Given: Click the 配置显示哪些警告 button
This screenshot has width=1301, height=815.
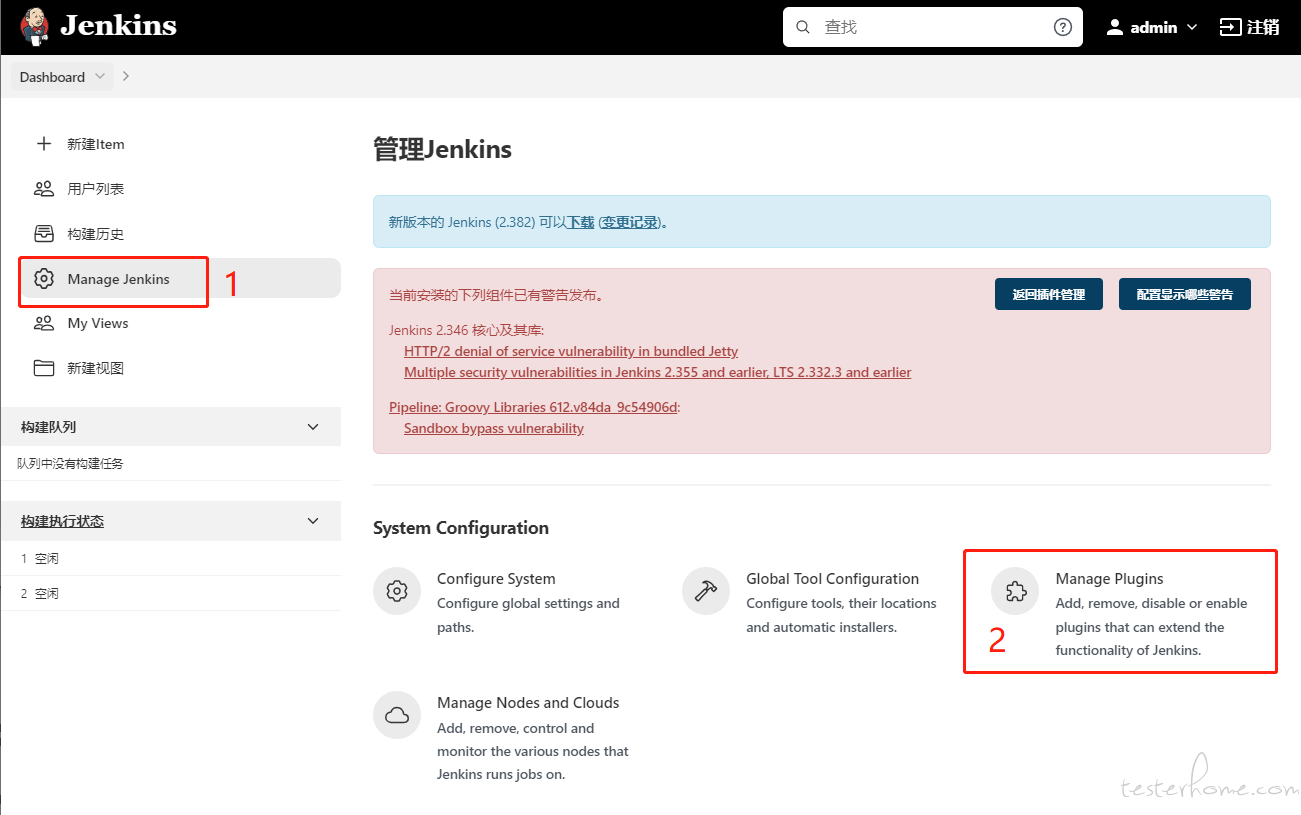Looking at the screenshot, I should tap(1185, 294).
